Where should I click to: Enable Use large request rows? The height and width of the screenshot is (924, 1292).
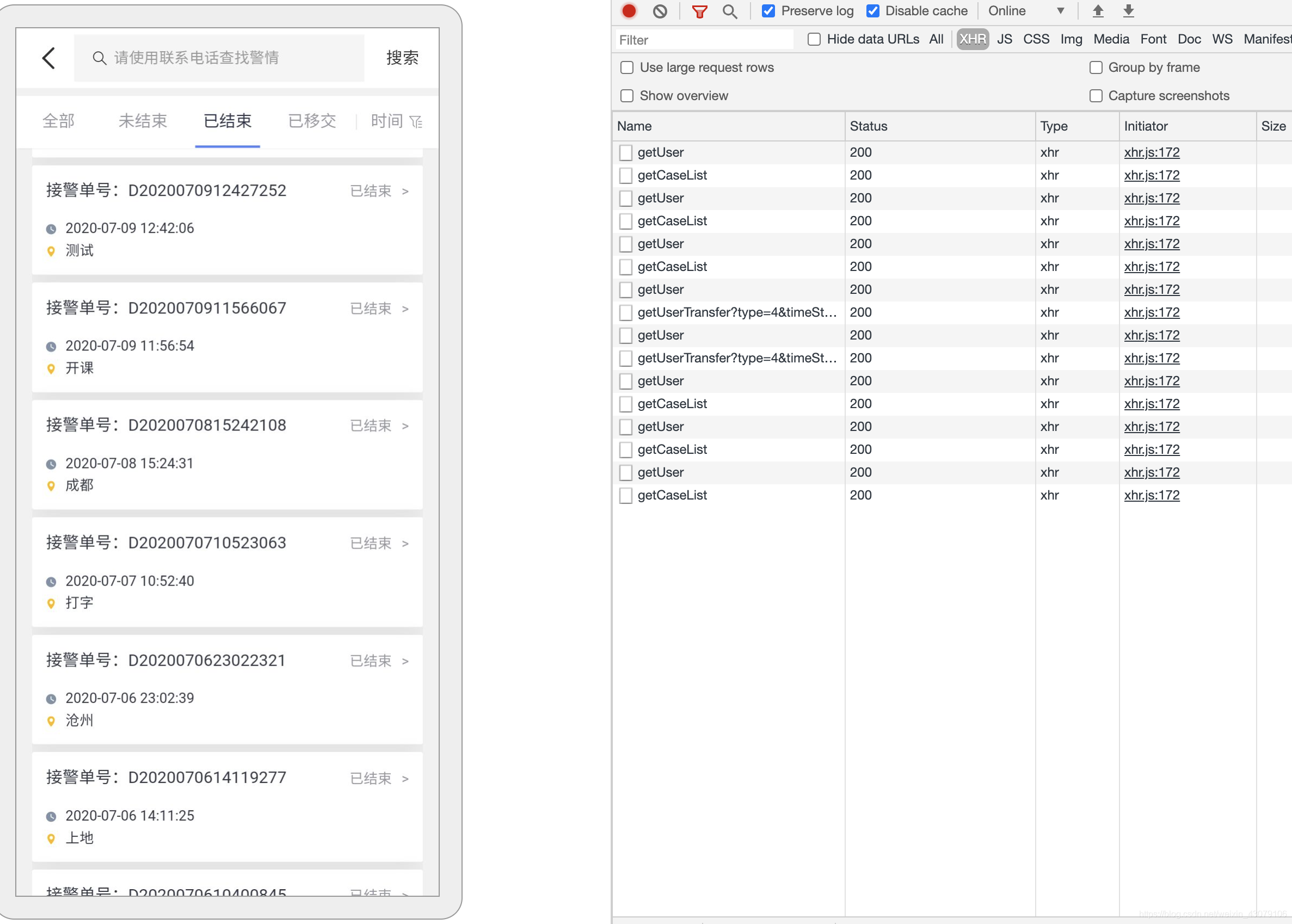click(x=627, y=67)
